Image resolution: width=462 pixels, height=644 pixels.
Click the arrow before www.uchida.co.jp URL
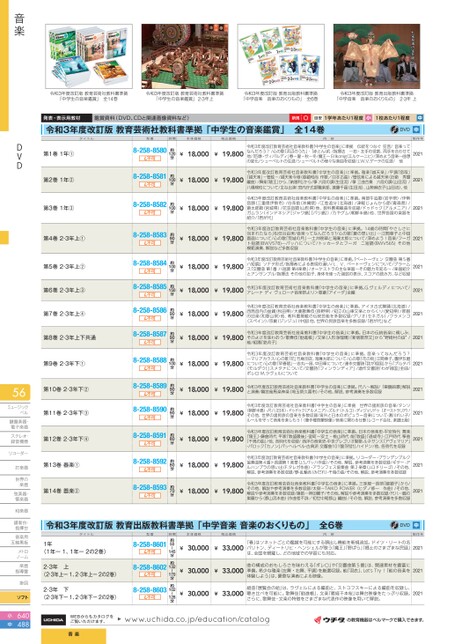pyautogui.click(x=119, y=619)
